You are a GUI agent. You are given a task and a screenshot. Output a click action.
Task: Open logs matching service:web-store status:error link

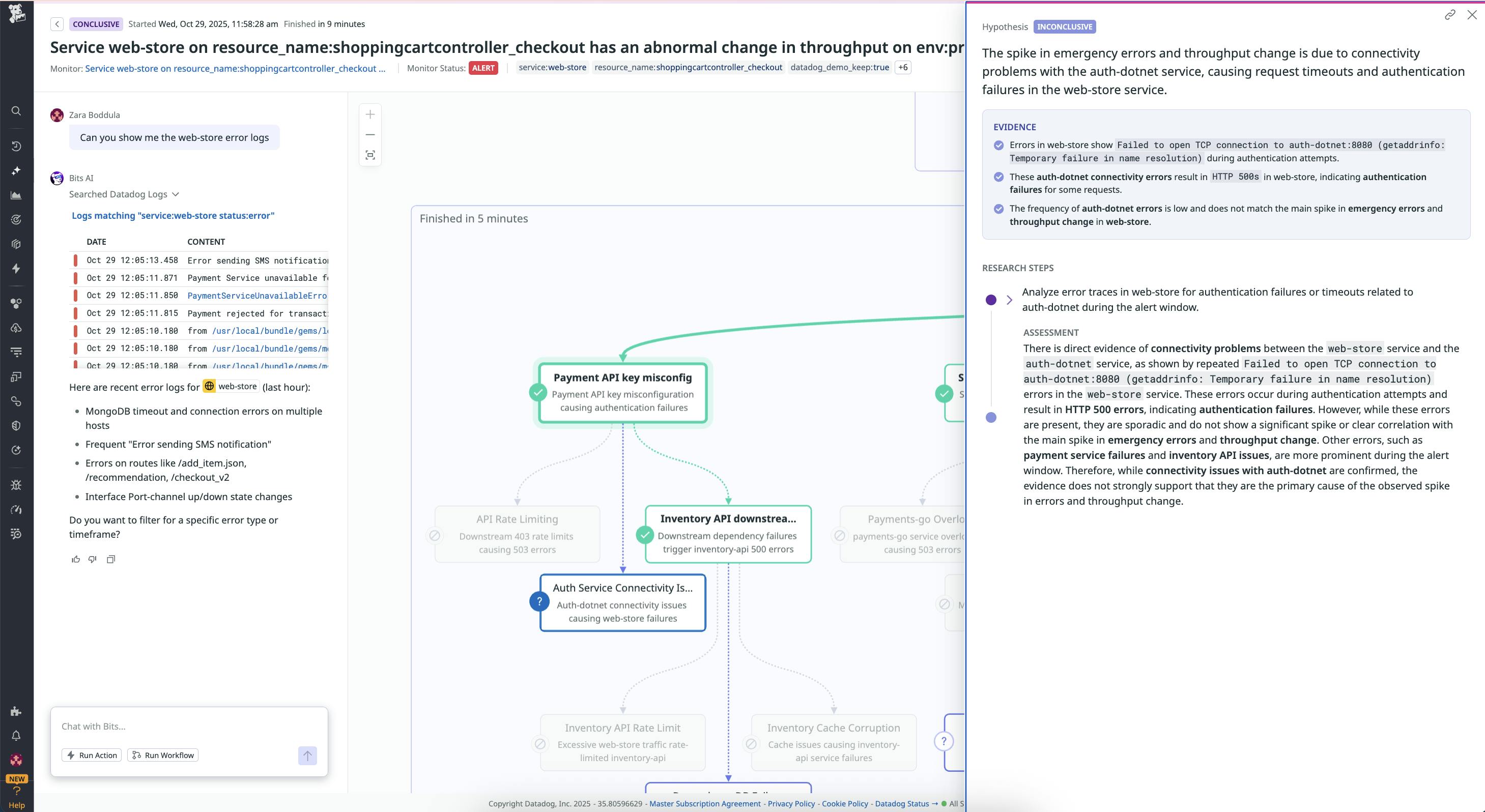pyautogui.click(x=173, y=215)
